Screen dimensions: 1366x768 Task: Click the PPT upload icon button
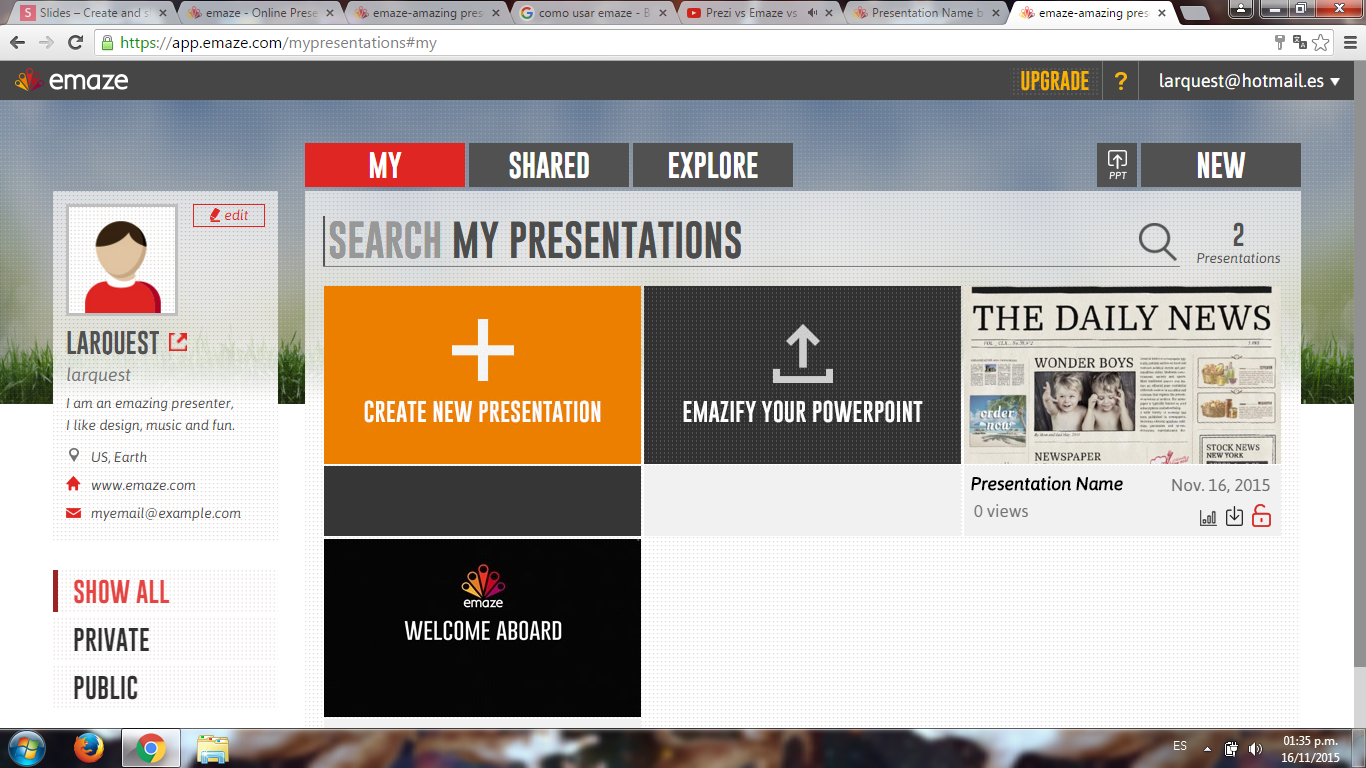[x=1117, y=165]
